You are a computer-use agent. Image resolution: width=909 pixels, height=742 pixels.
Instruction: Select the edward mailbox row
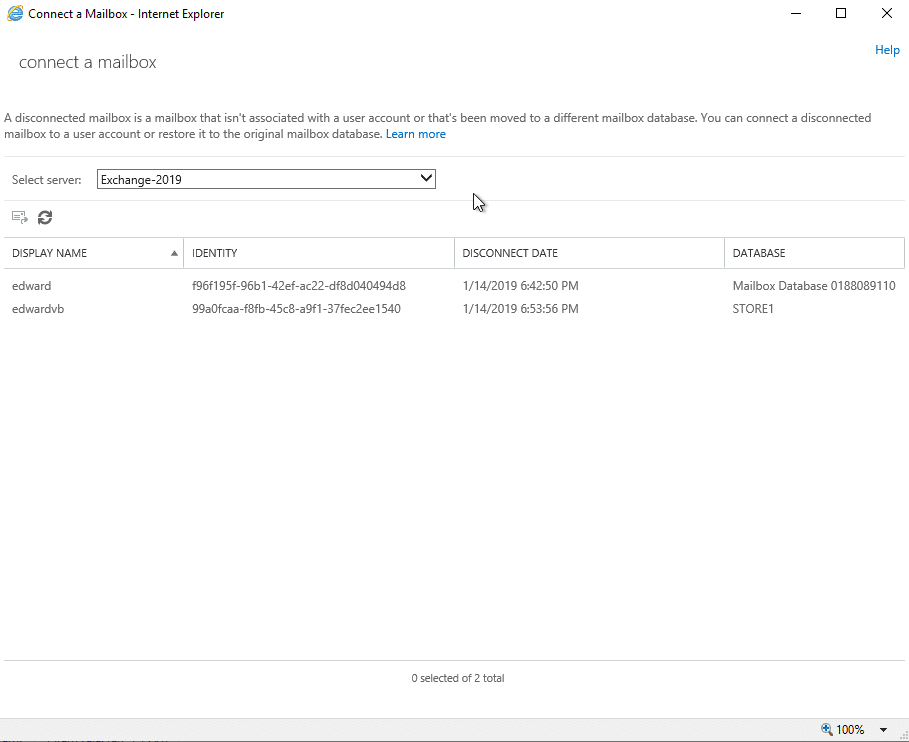click(454, 286)
